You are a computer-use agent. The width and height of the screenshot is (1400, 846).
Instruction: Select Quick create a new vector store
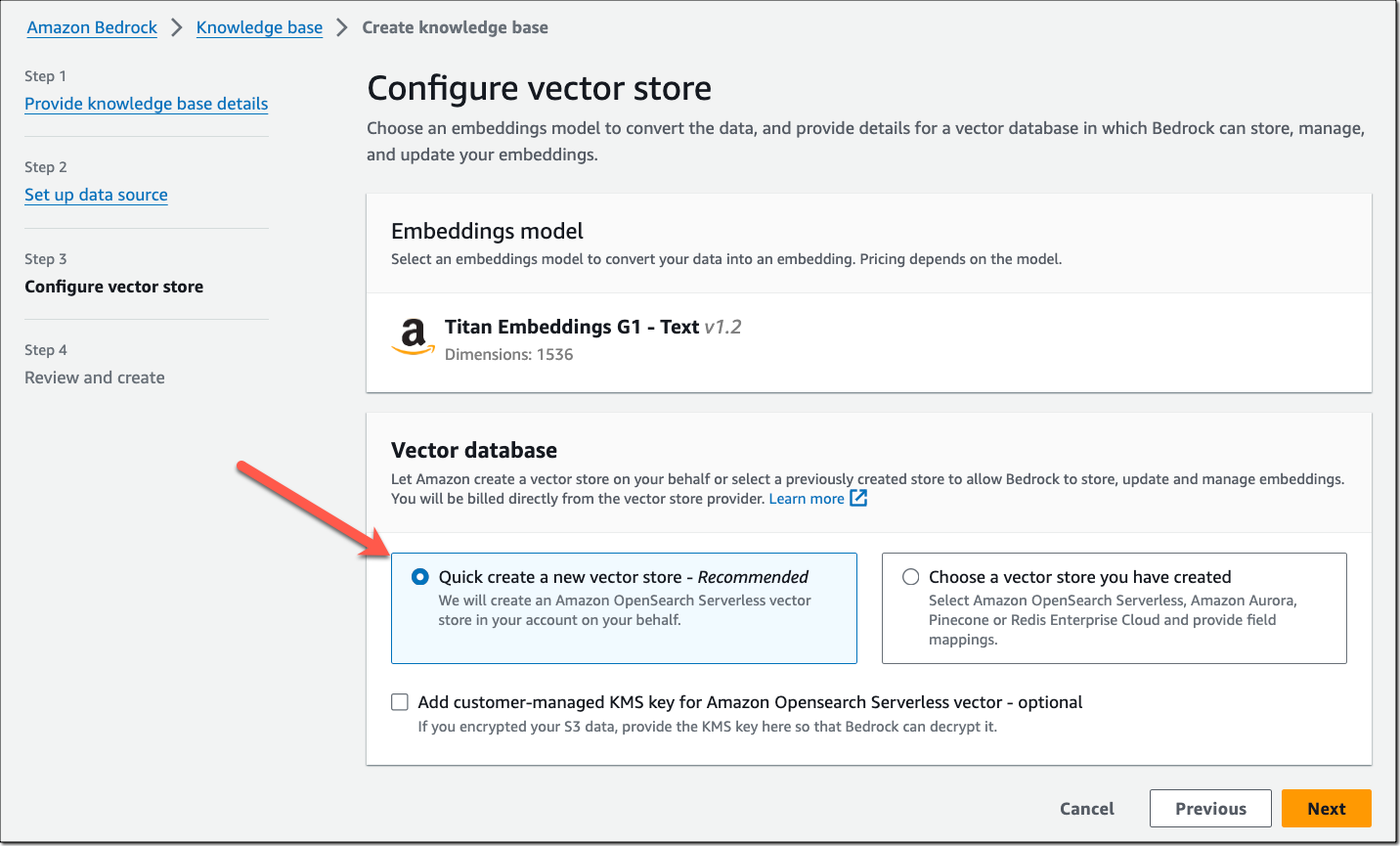pos(419,577)
